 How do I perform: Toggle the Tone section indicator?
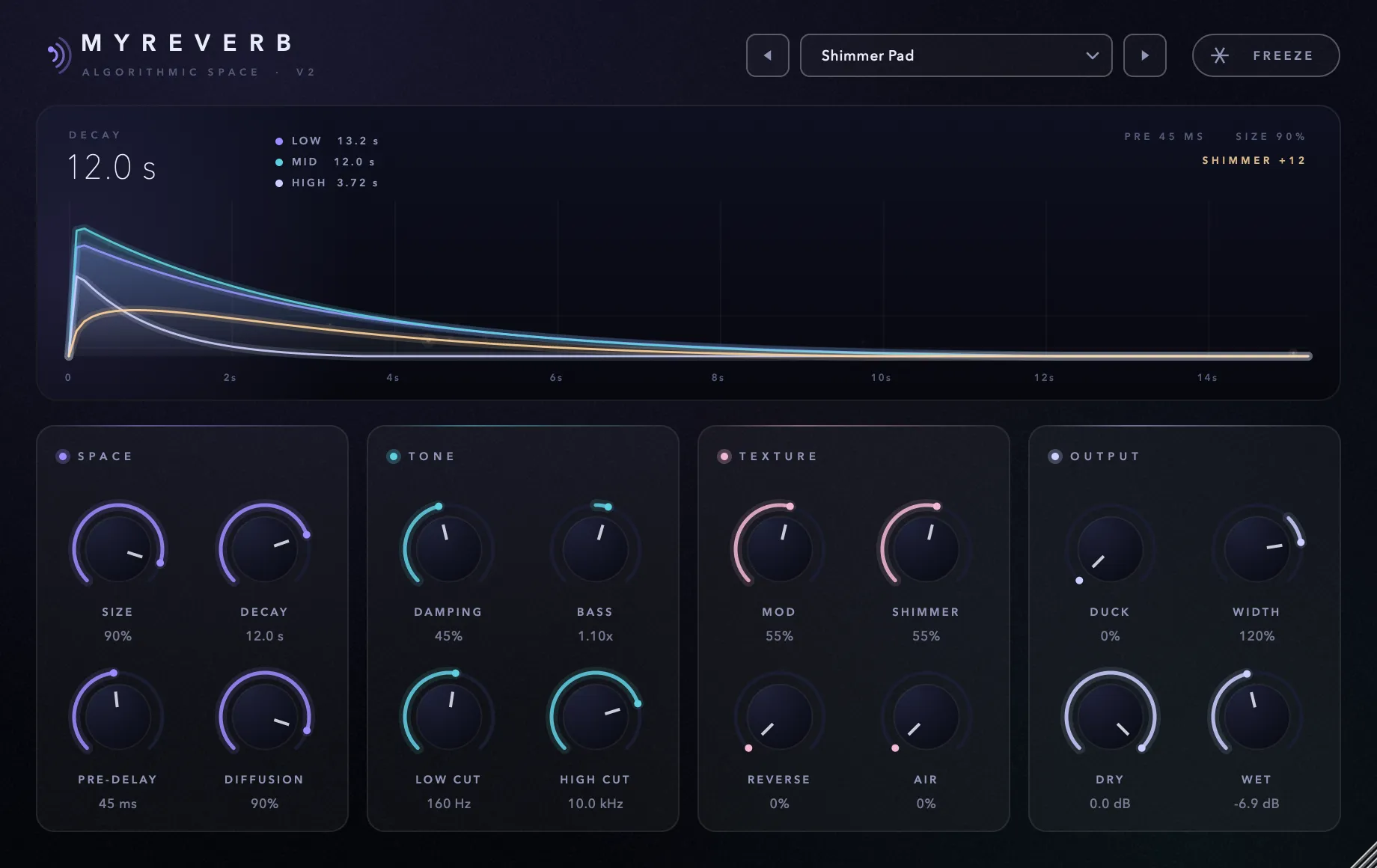pos(394,456)
